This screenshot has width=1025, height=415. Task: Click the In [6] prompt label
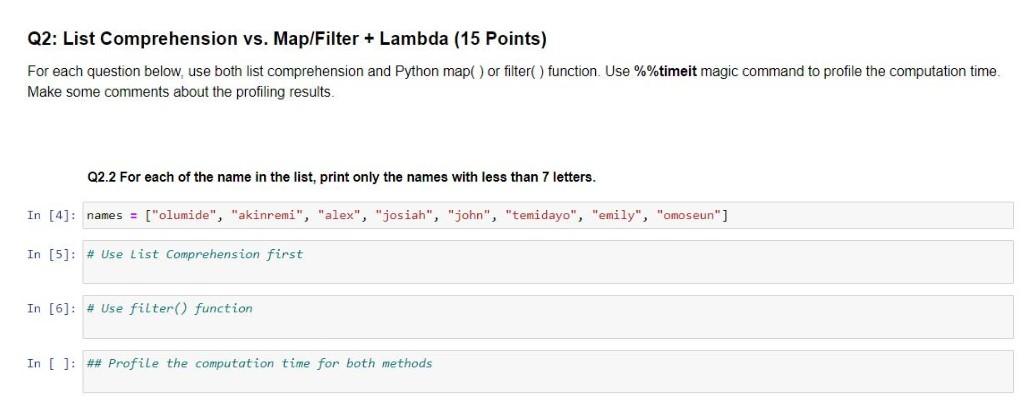(52, 309)
